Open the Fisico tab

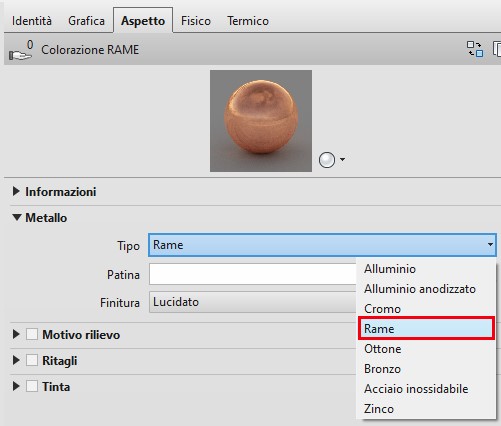[196, 21]
